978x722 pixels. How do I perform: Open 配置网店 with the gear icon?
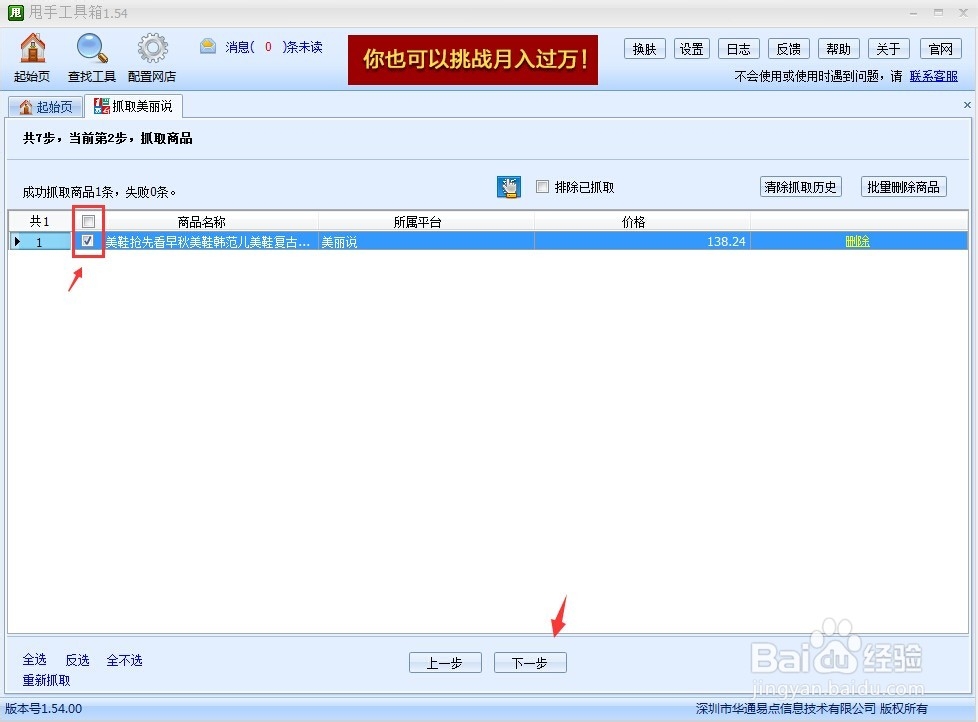pyautogui.click(x=151, y=57)
